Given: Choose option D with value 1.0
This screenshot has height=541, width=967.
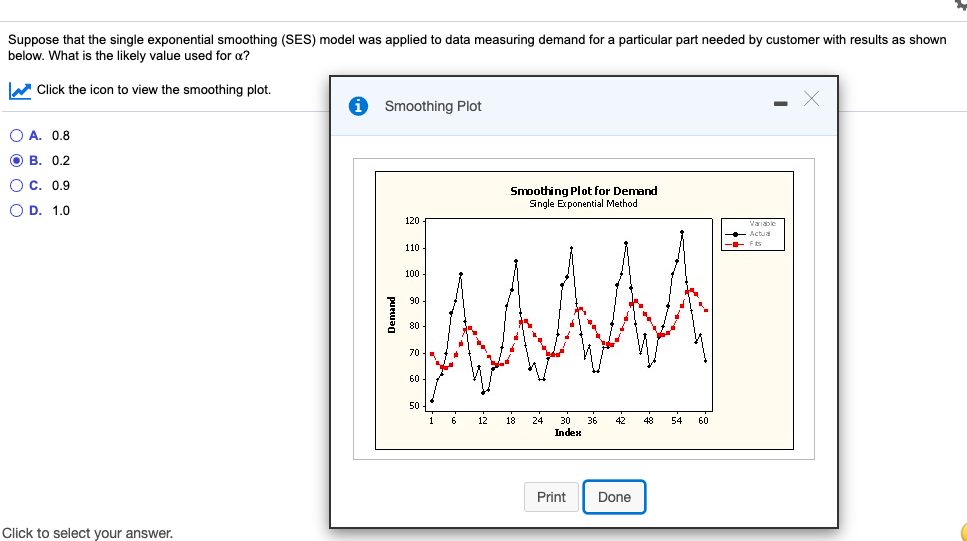Looking at the screenshot, I should click(17, 210).
